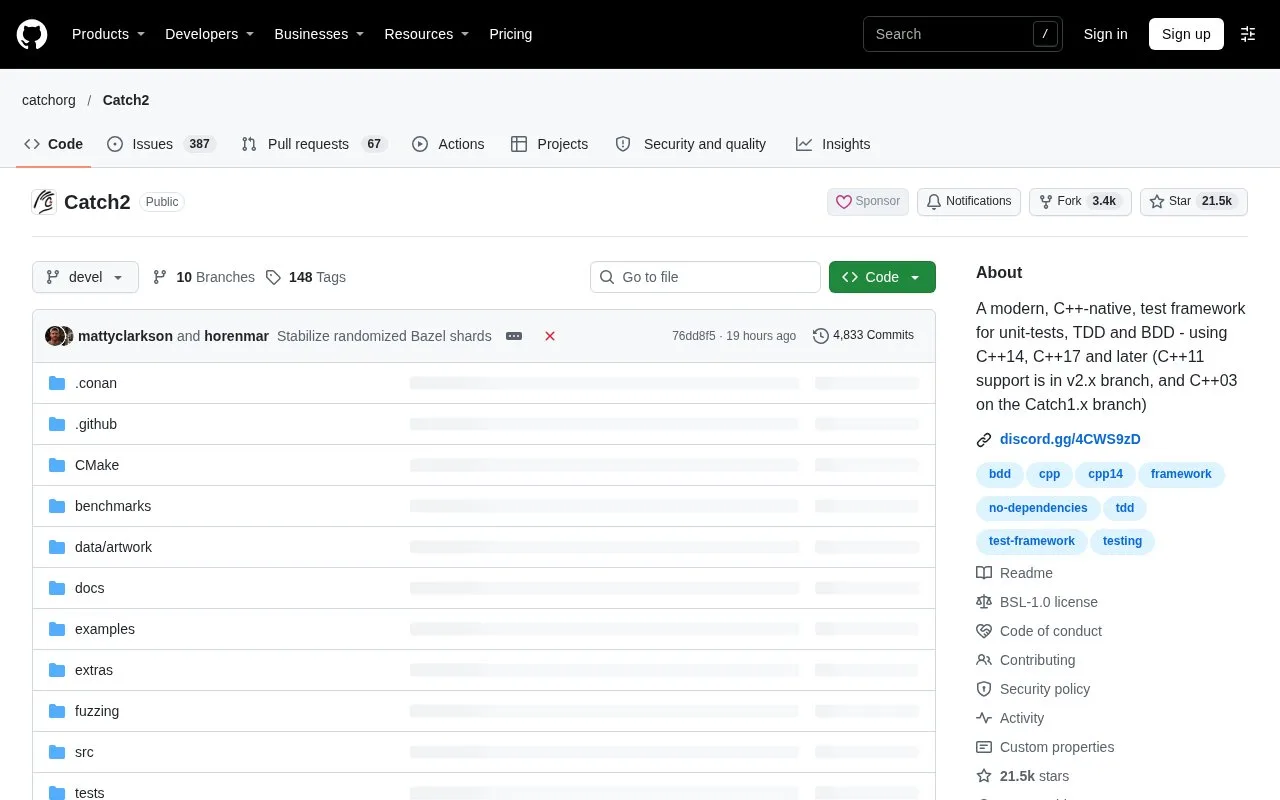This screenshot has width=1280, height=800.
Task: Expand the Products menu
Action: point(108,34)
